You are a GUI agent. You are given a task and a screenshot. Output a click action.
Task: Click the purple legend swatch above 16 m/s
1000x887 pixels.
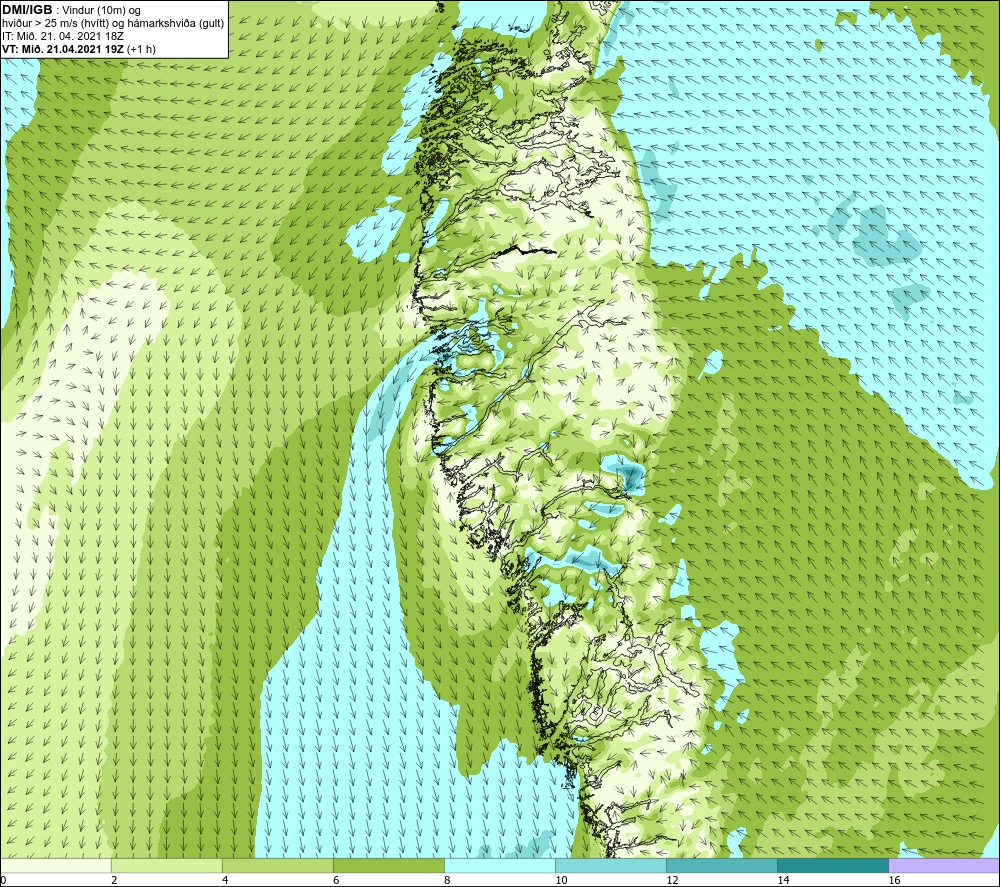(944, 866)
